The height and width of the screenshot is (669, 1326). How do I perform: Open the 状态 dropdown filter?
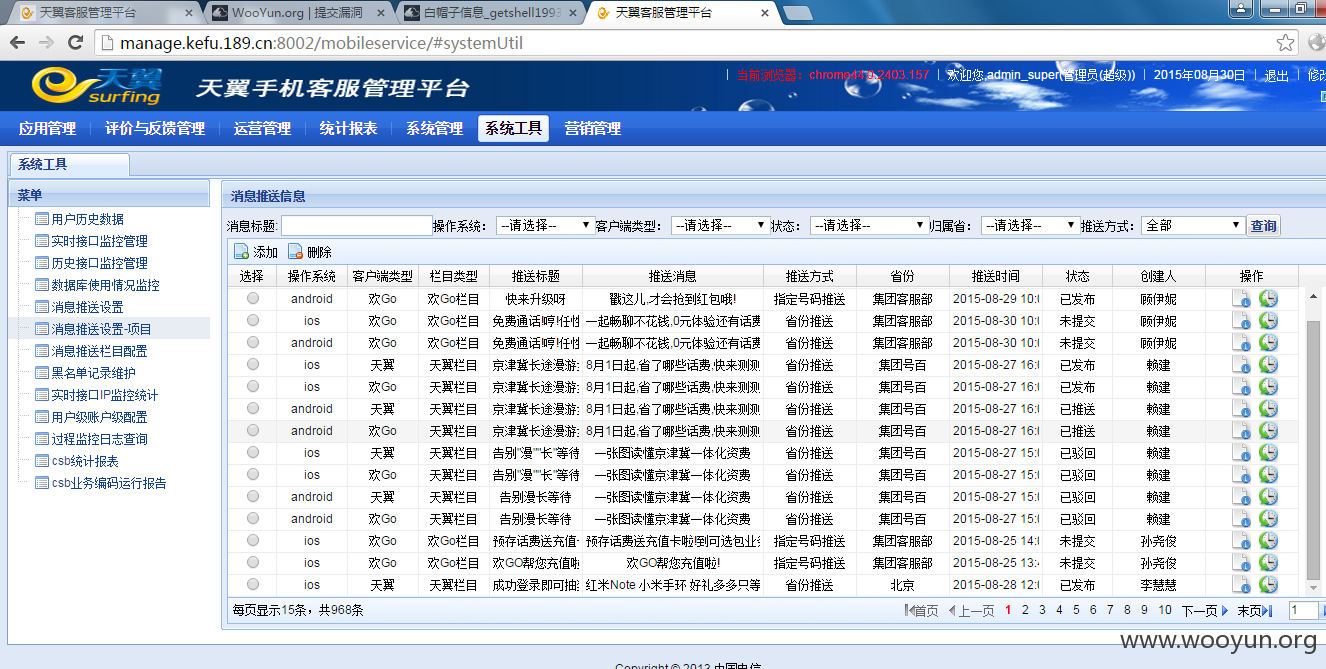(x=869, y=225)
